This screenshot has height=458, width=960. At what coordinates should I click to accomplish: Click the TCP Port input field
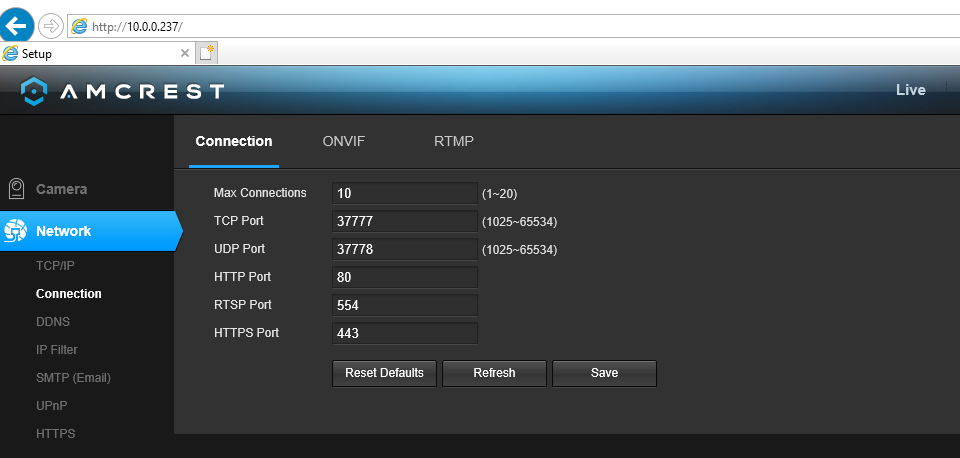405,221
